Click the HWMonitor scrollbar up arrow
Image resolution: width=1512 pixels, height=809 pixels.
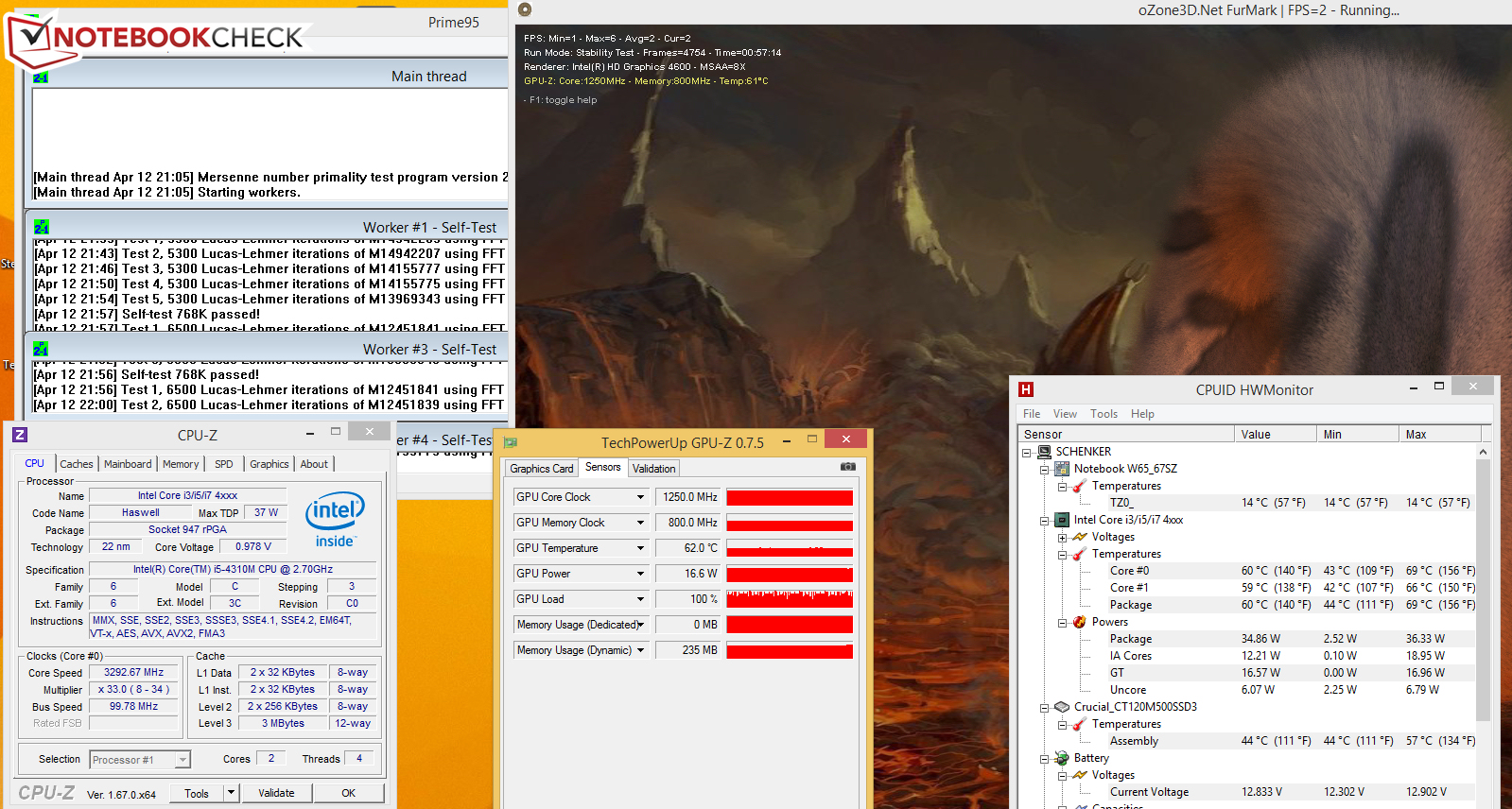click(1483, 452)
